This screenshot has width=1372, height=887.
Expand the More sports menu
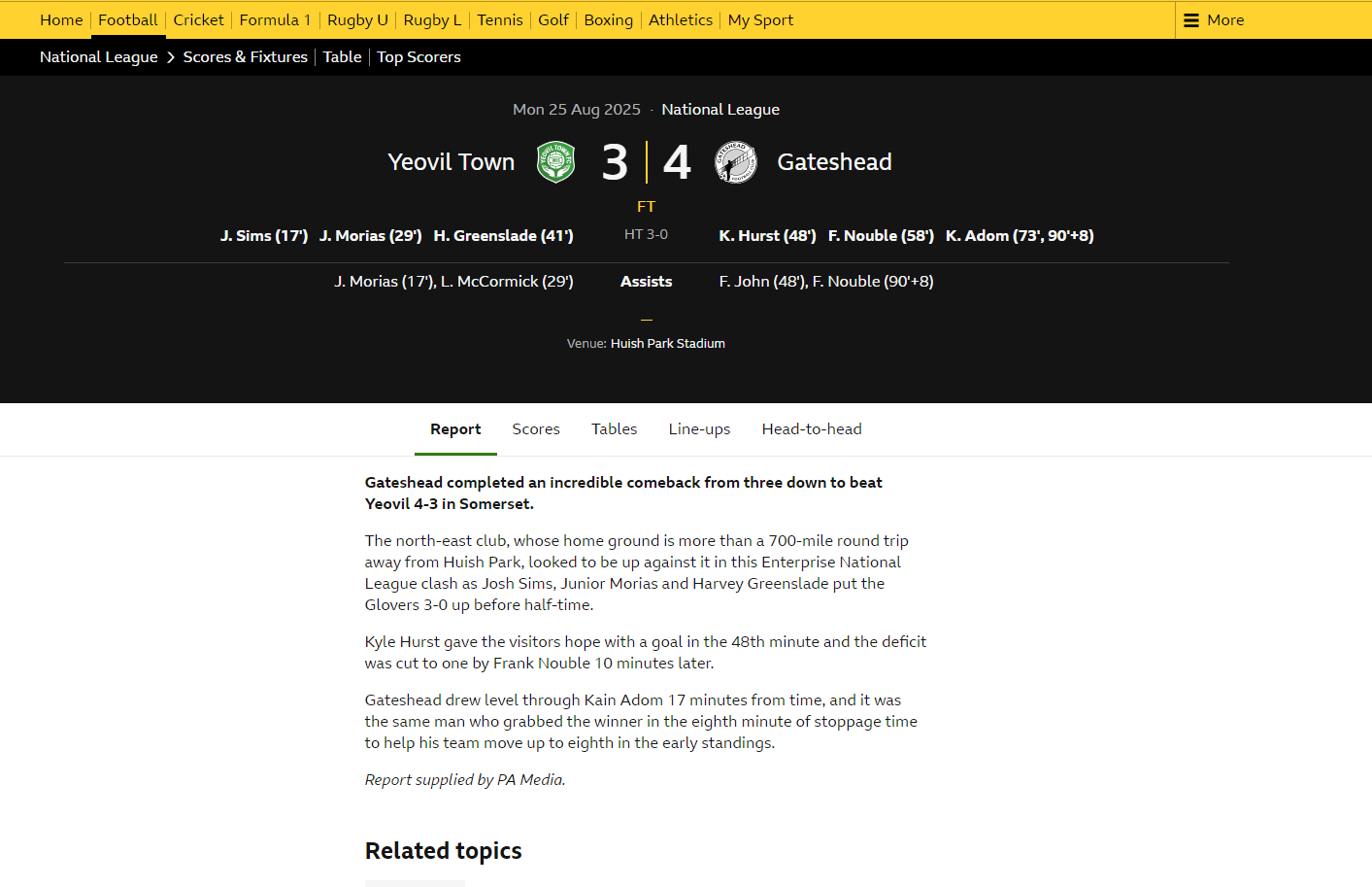(1214, 19)
